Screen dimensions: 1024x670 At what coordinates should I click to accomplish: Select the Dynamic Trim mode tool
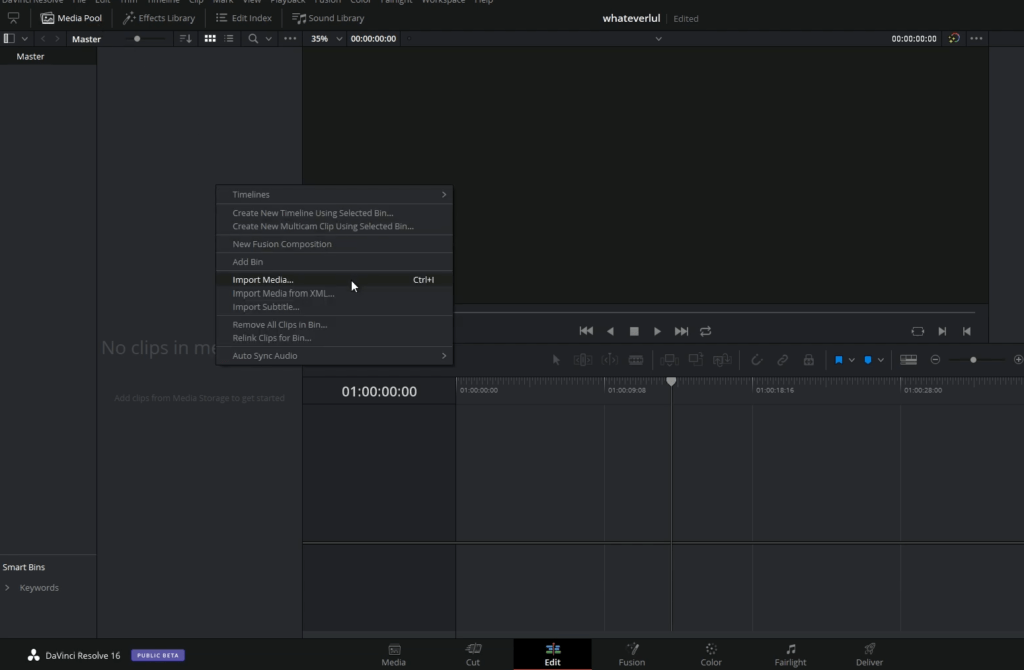(x=609, y=360)
